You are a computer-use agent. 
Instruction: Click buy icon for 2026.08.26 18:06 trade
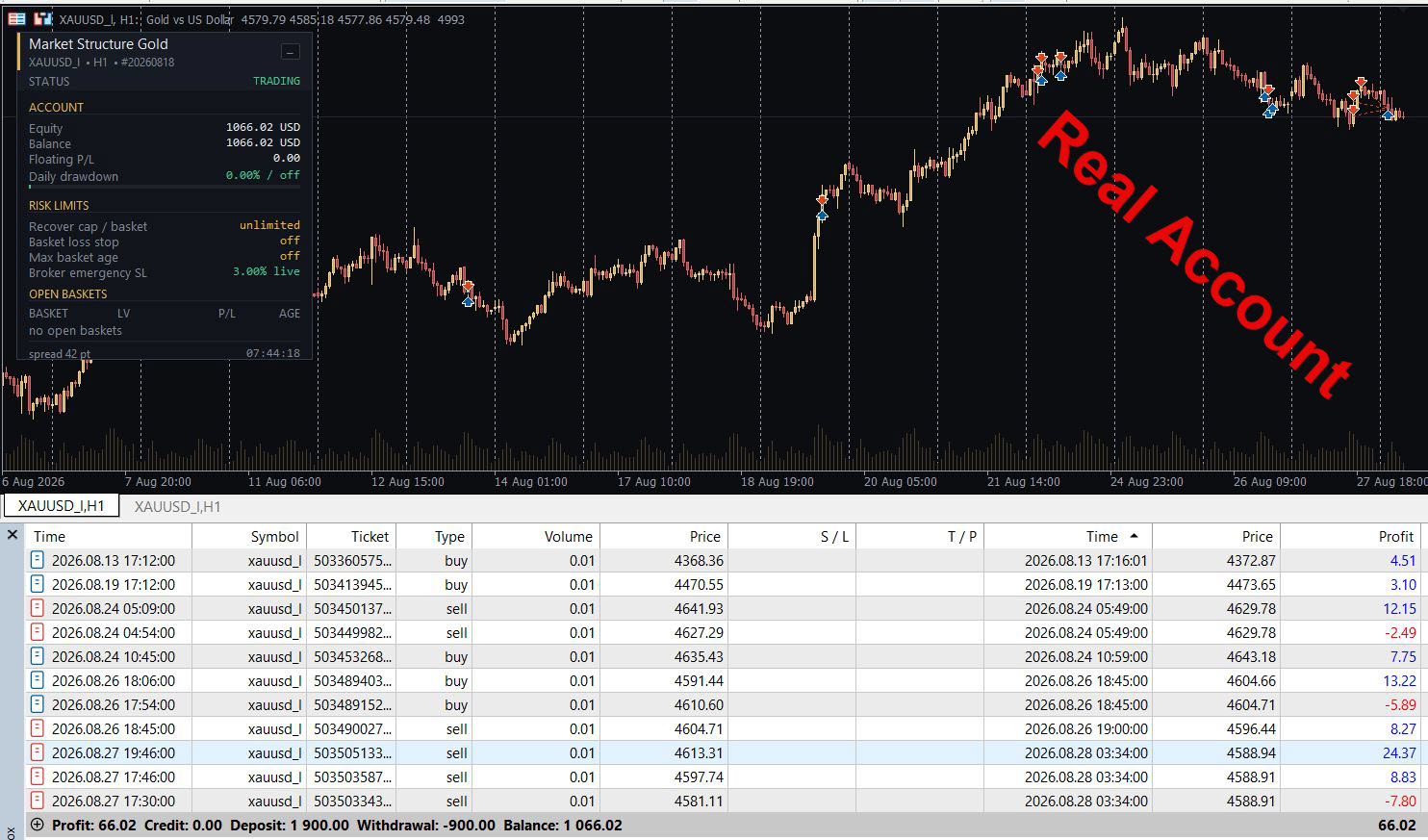[38, 680]
